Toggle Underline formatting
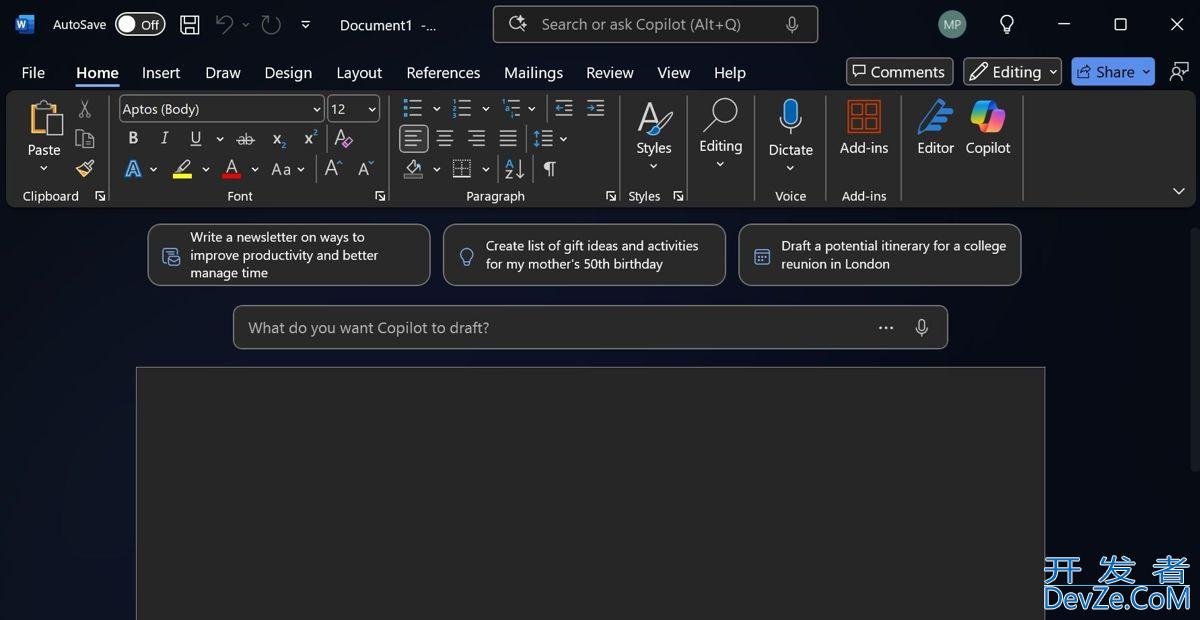Viewport: 1200px width, 620px height. point(196,139)
